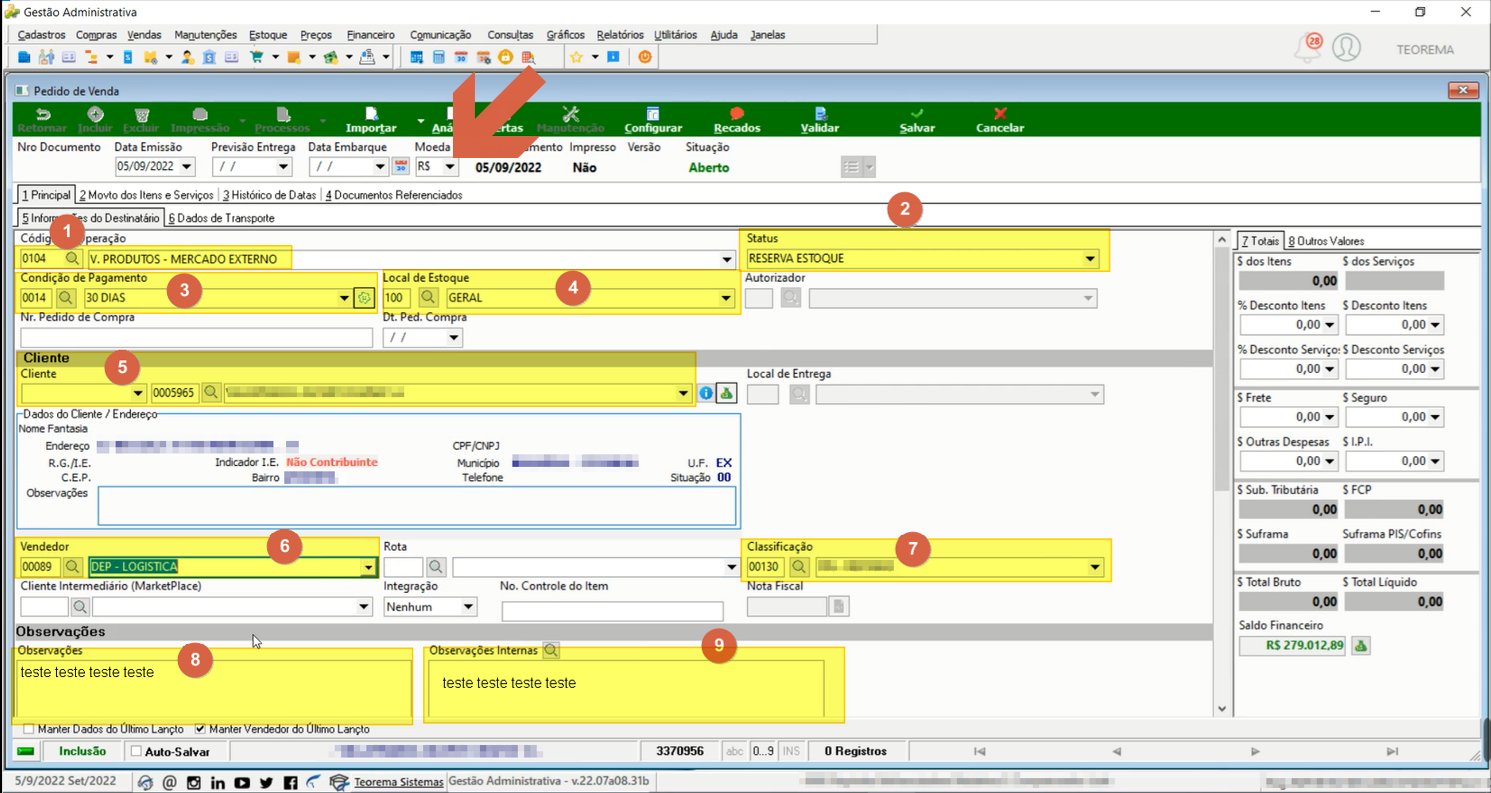Click the green money toolbar icon

click(x=331, y=57)
